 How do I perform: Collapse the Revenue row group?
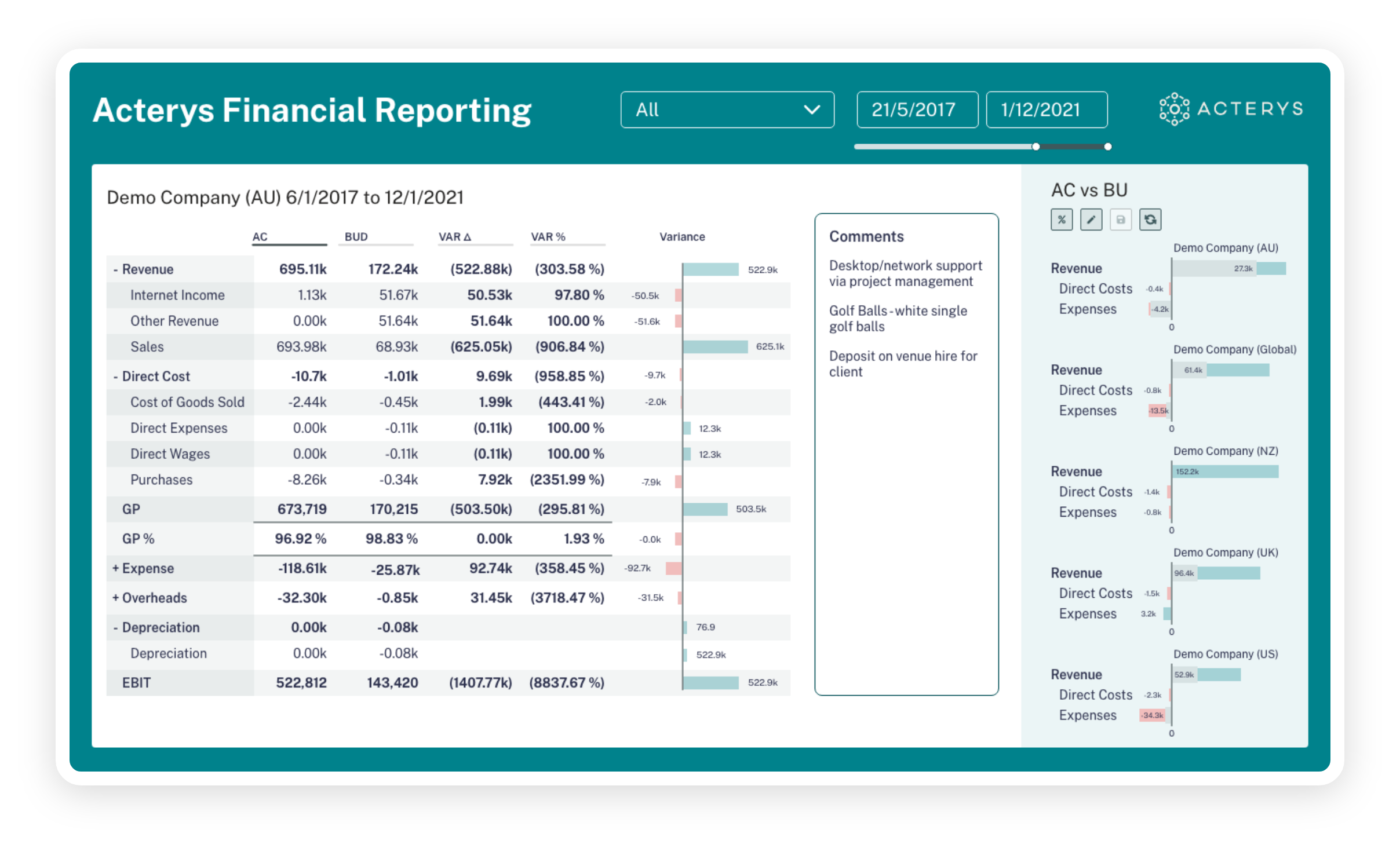point(116,269)
